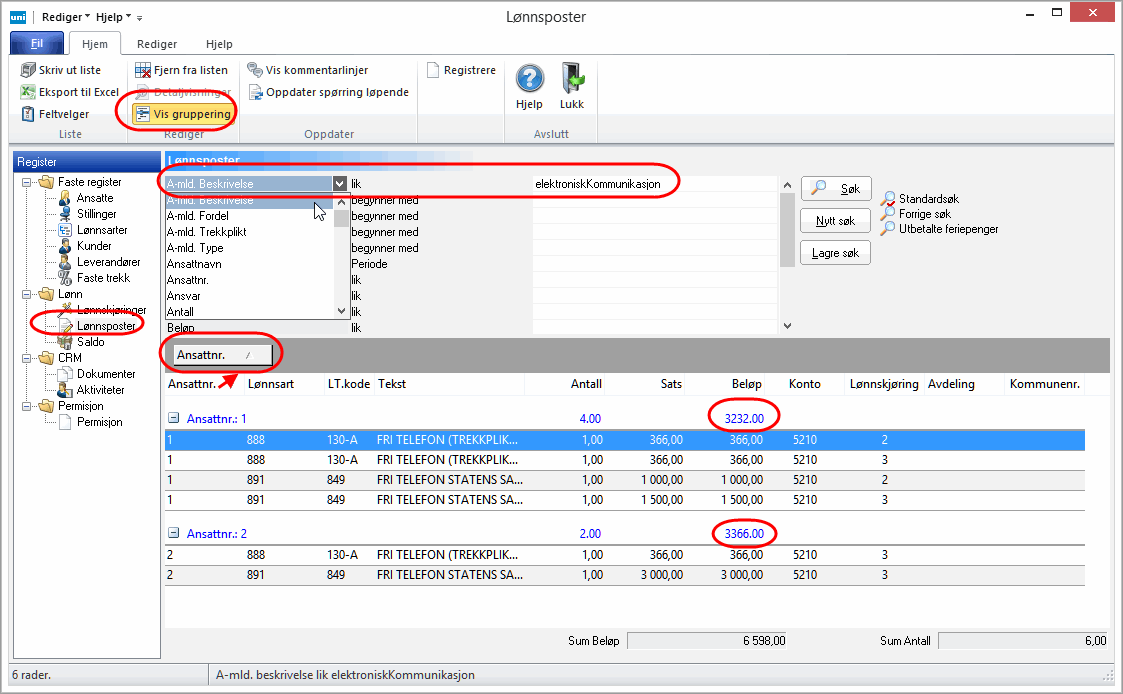Click the Skriv ut liste printer icon
Image resolution: width=1123 pixels, height=694 pixels.
29,70
